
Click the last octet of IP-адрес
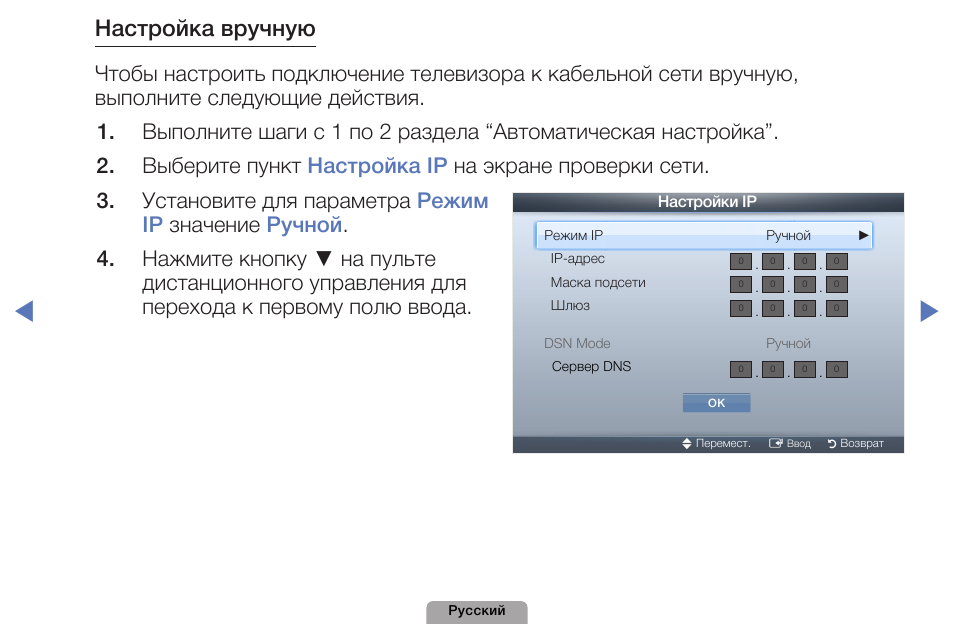[837, 262]
